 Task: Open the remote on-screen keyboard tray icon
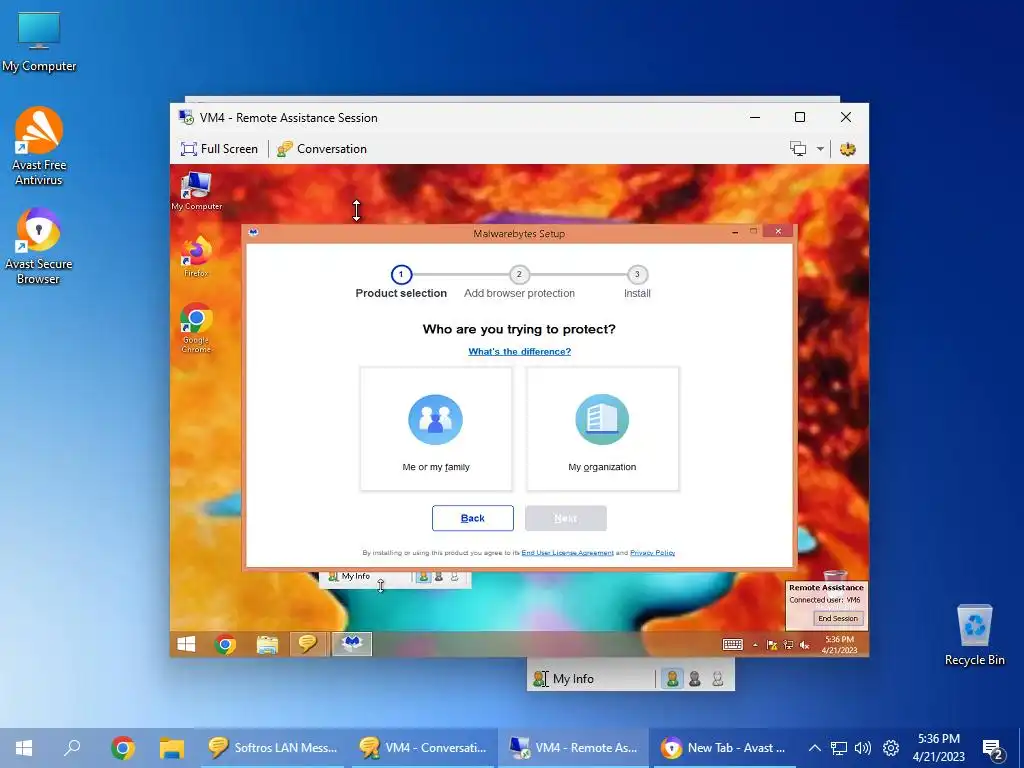click(732, 645)
